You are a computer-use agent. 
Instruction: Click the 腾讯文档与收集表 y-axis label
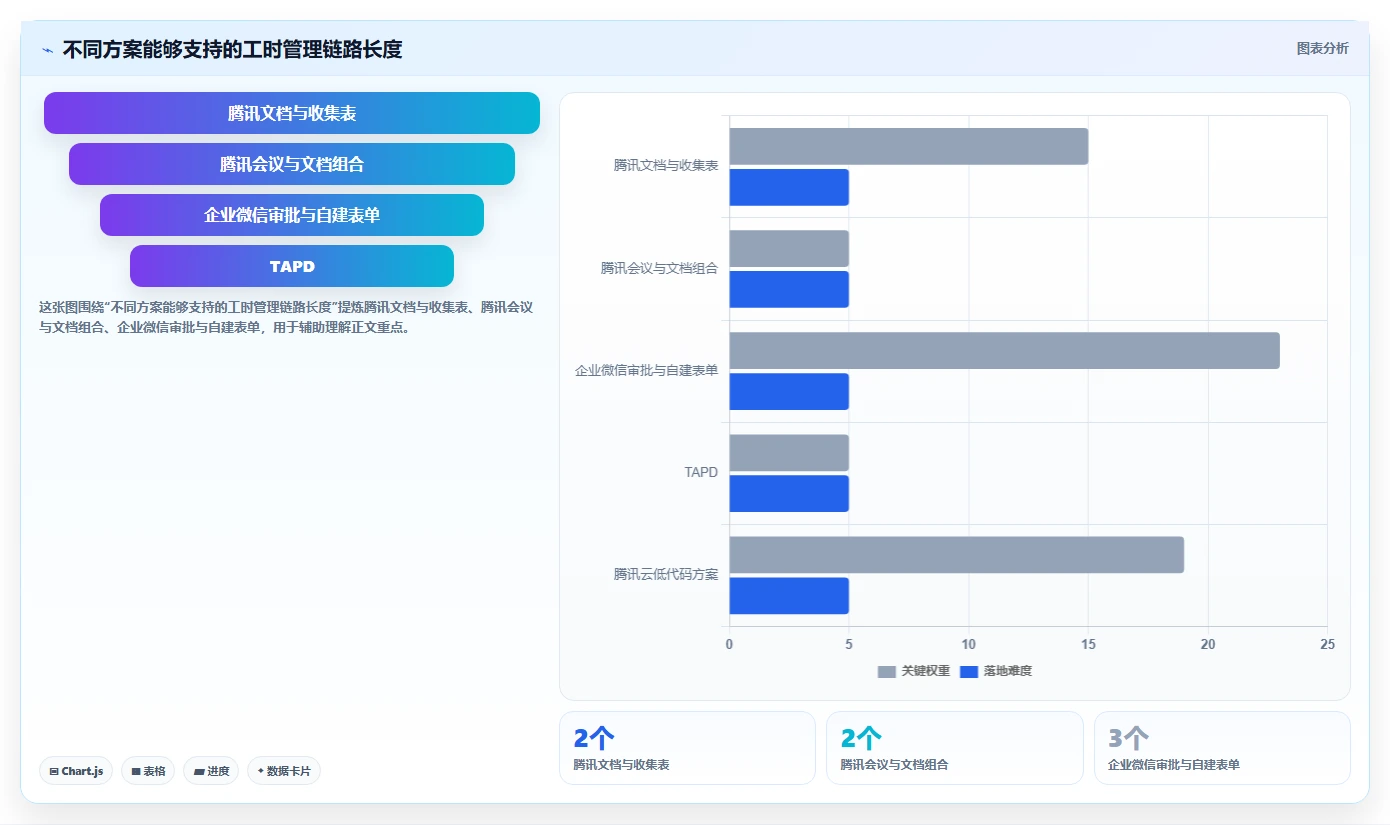(665, 166)
